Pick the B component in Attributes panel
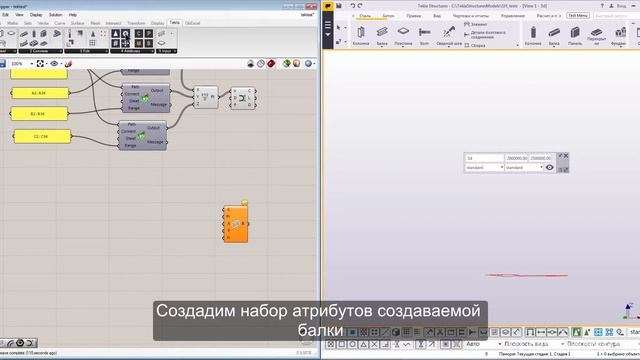 149,43
